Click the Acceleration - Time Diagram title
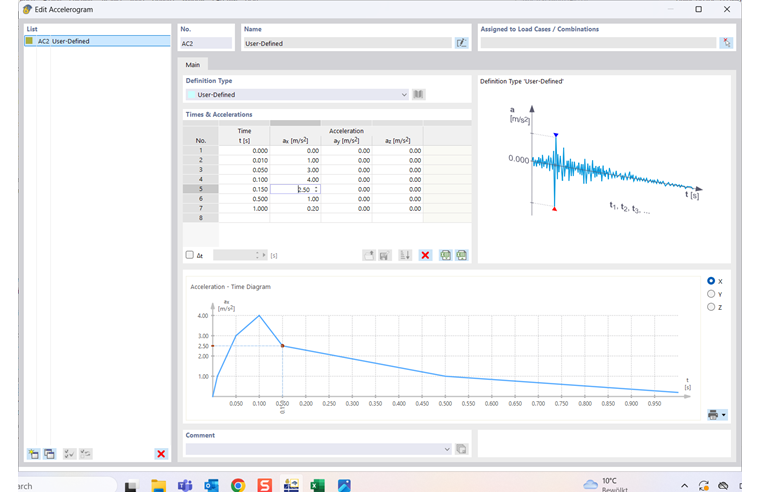 [x=230, y=286]
